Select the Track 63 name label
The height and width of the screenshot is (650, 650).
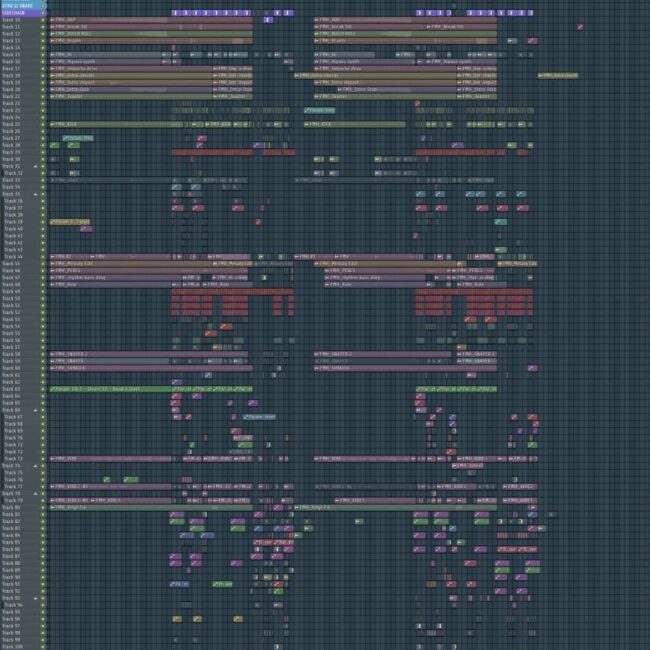coord(14,389)
